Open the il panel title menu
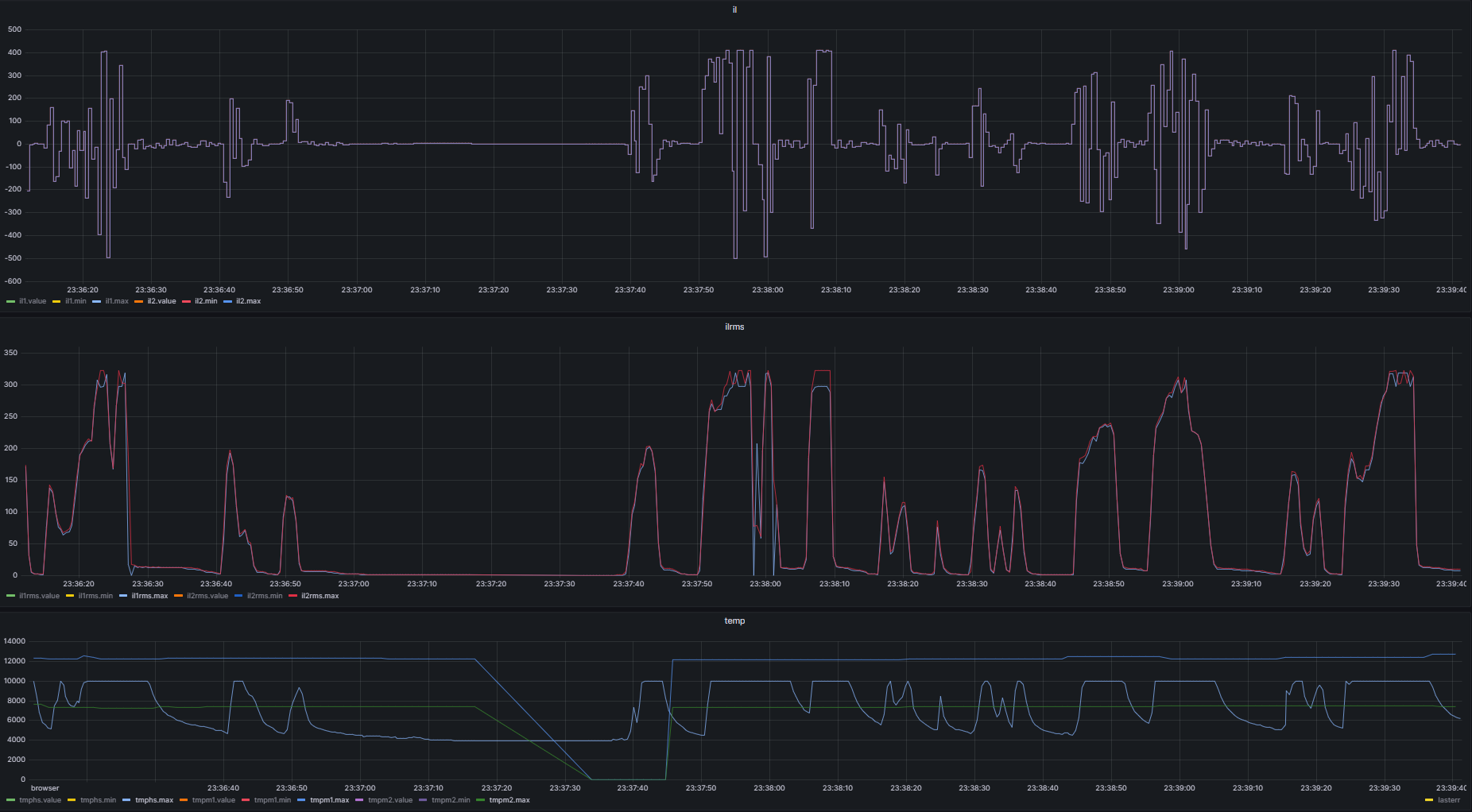This screenshot has width=1472, height=812. [x=734, y=10]
